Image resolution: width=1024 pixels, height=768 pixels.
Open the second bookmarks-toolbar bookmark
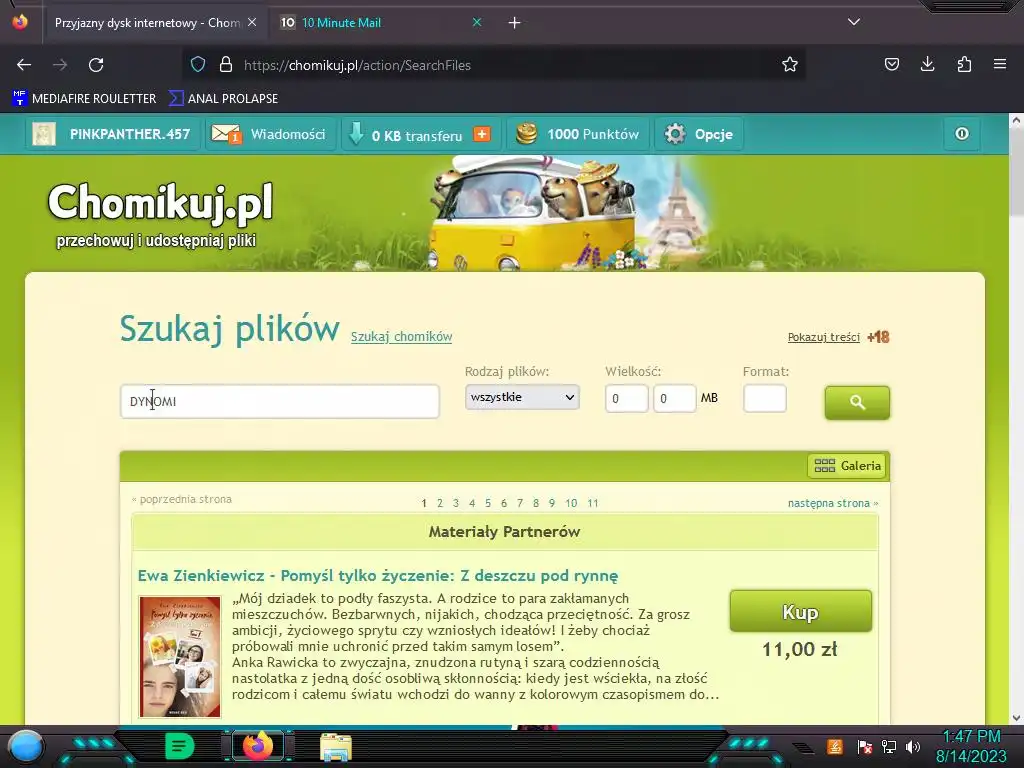pos(223,99)
